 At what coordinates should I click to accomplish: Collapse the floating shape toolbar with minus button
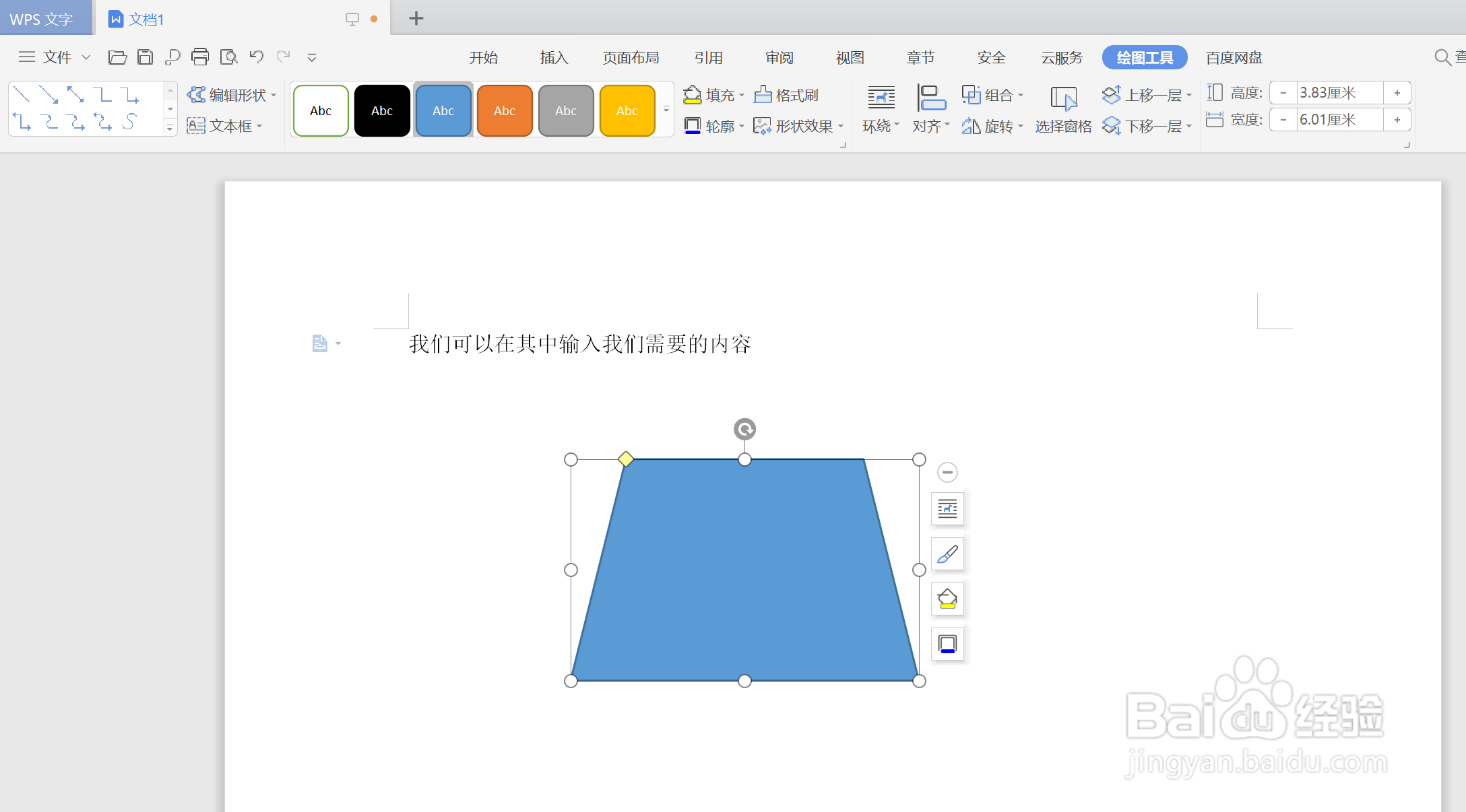[947, 473]
